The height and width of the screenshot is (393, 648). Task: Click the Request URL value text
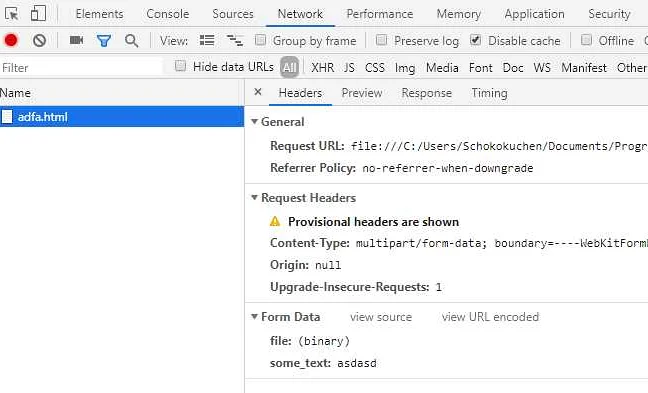tap(499, 146)
